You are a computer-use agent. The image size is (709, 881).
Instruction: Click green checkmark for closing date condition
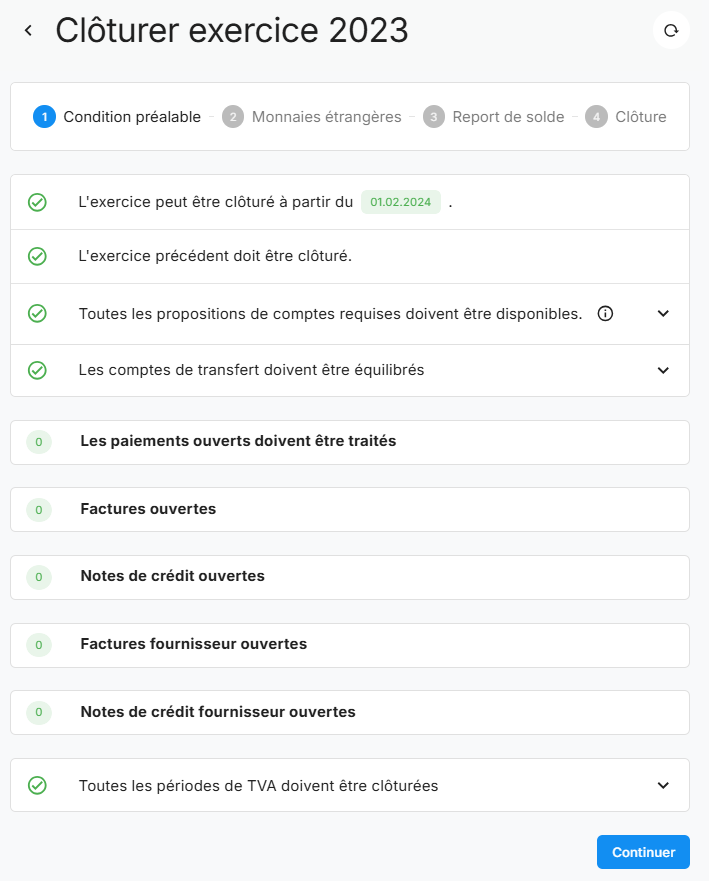pyautogui.click(x=37, y=202)
